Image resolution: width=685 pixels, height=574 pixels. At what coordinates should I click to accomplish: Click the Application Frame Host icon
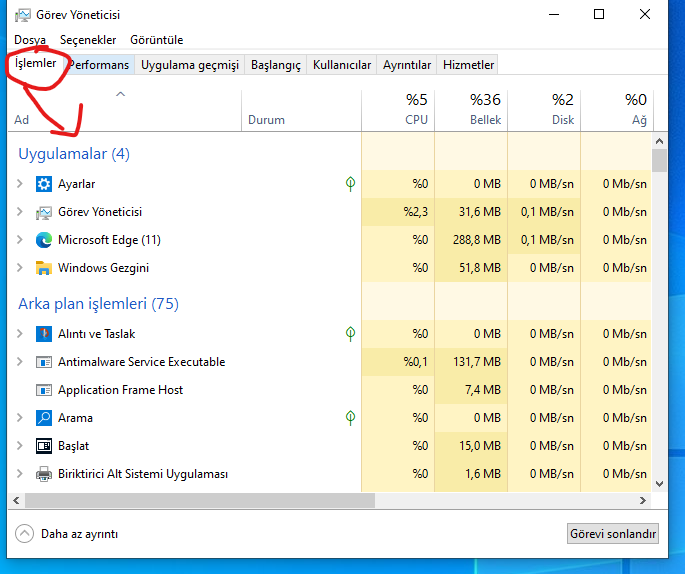[x=44, y=390]
